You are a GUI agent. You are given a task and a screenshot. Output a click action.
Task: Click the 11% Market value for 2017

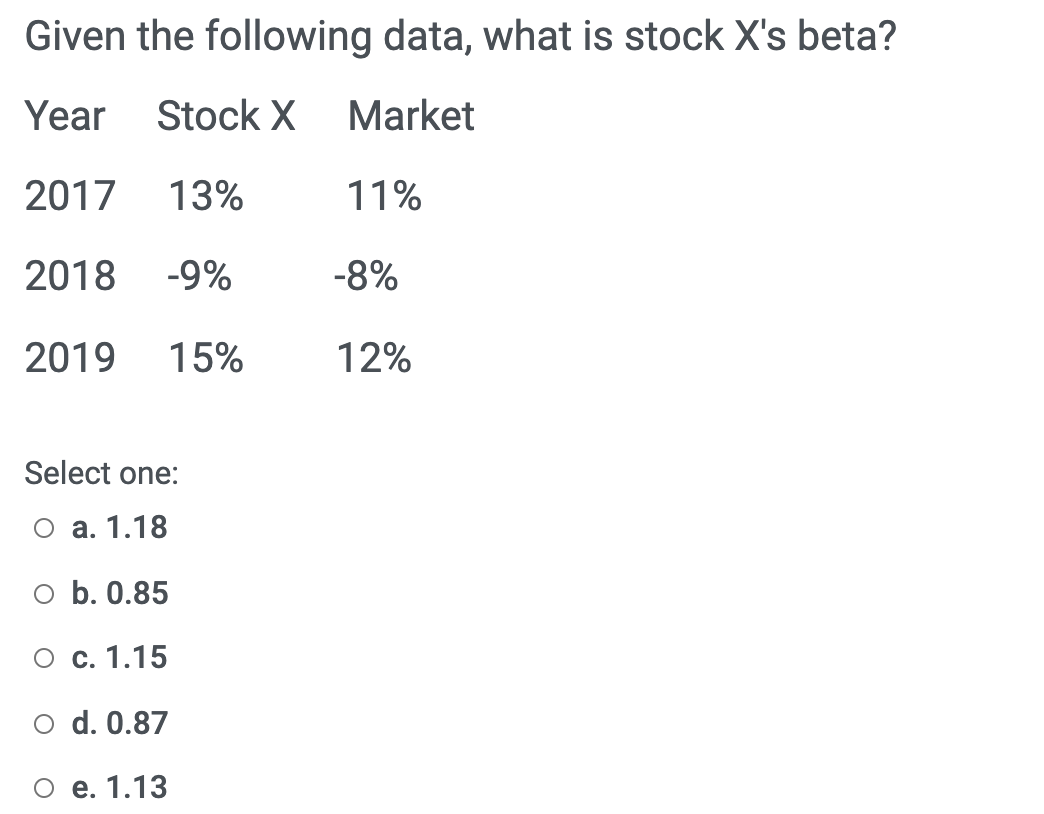383,197
